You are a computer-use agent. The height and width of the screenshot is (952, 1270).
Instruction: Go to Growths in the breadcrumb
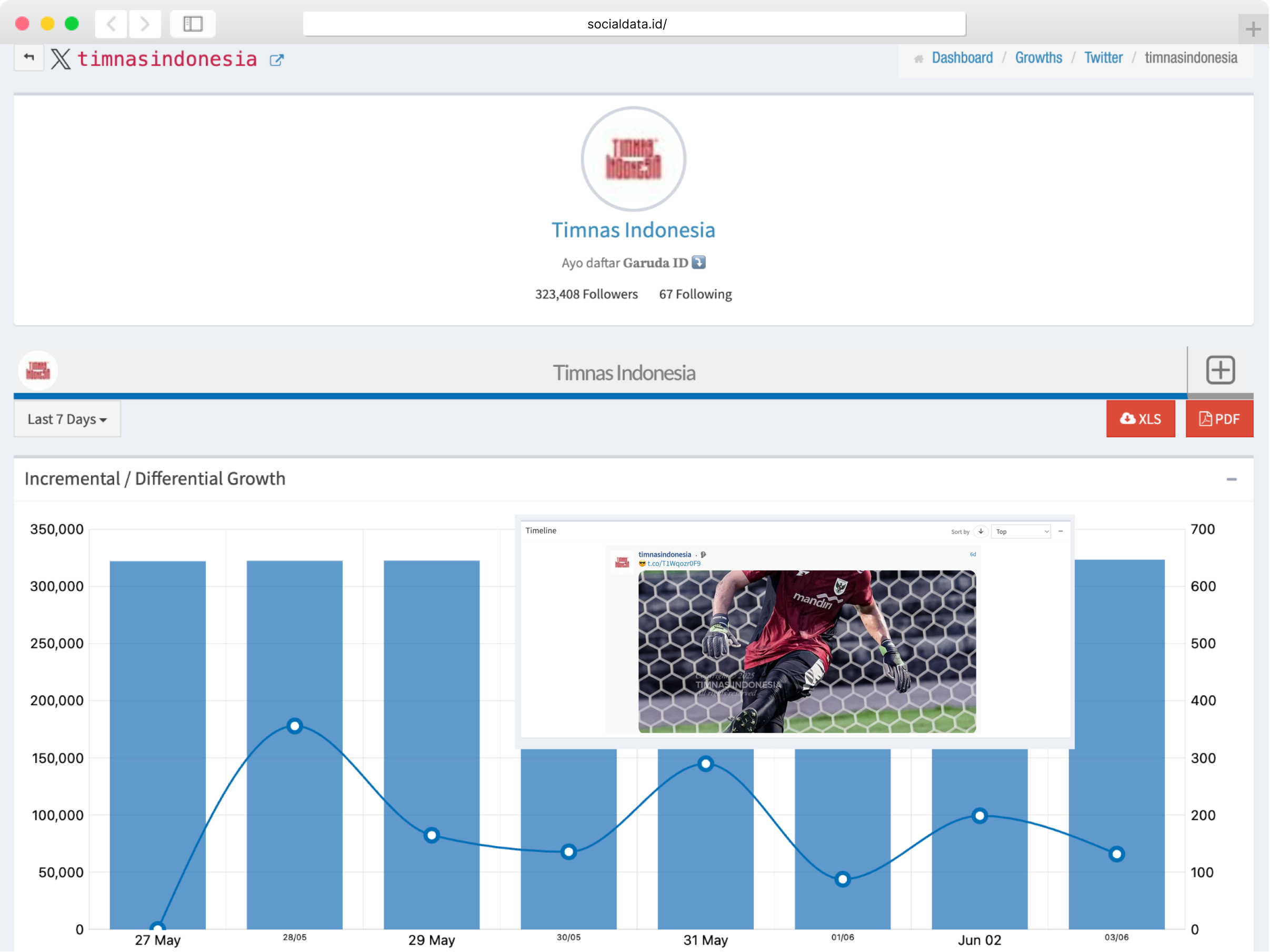(1038, 57)
